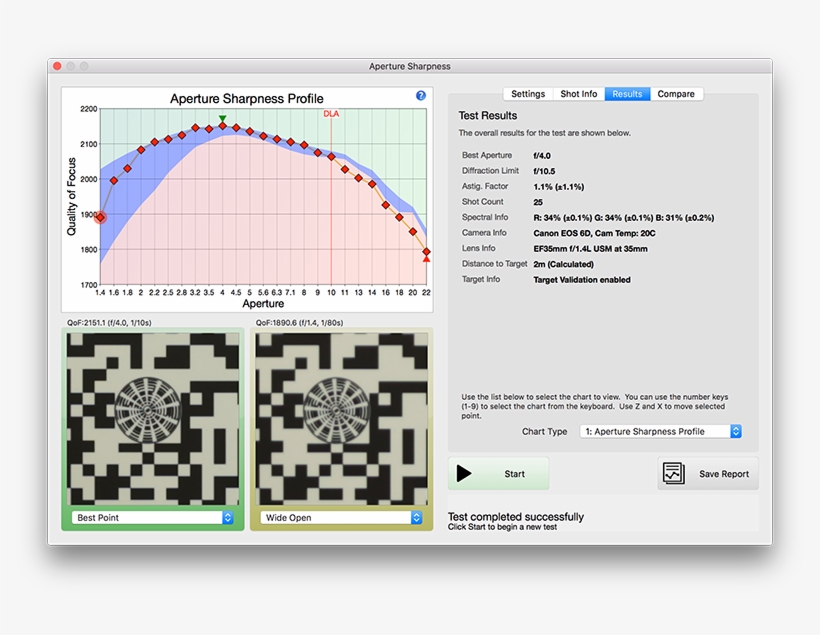
Task: Click the red triangle marker at f/22
Action: (x=427, y=259)
